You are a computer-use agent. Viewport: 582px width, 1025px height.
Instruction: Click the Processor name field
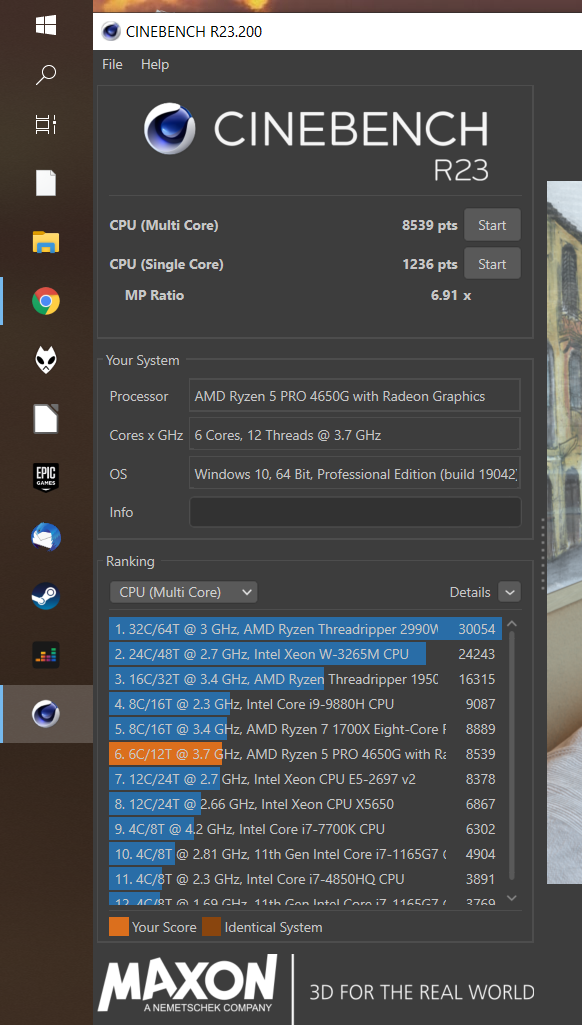(355, 396)
